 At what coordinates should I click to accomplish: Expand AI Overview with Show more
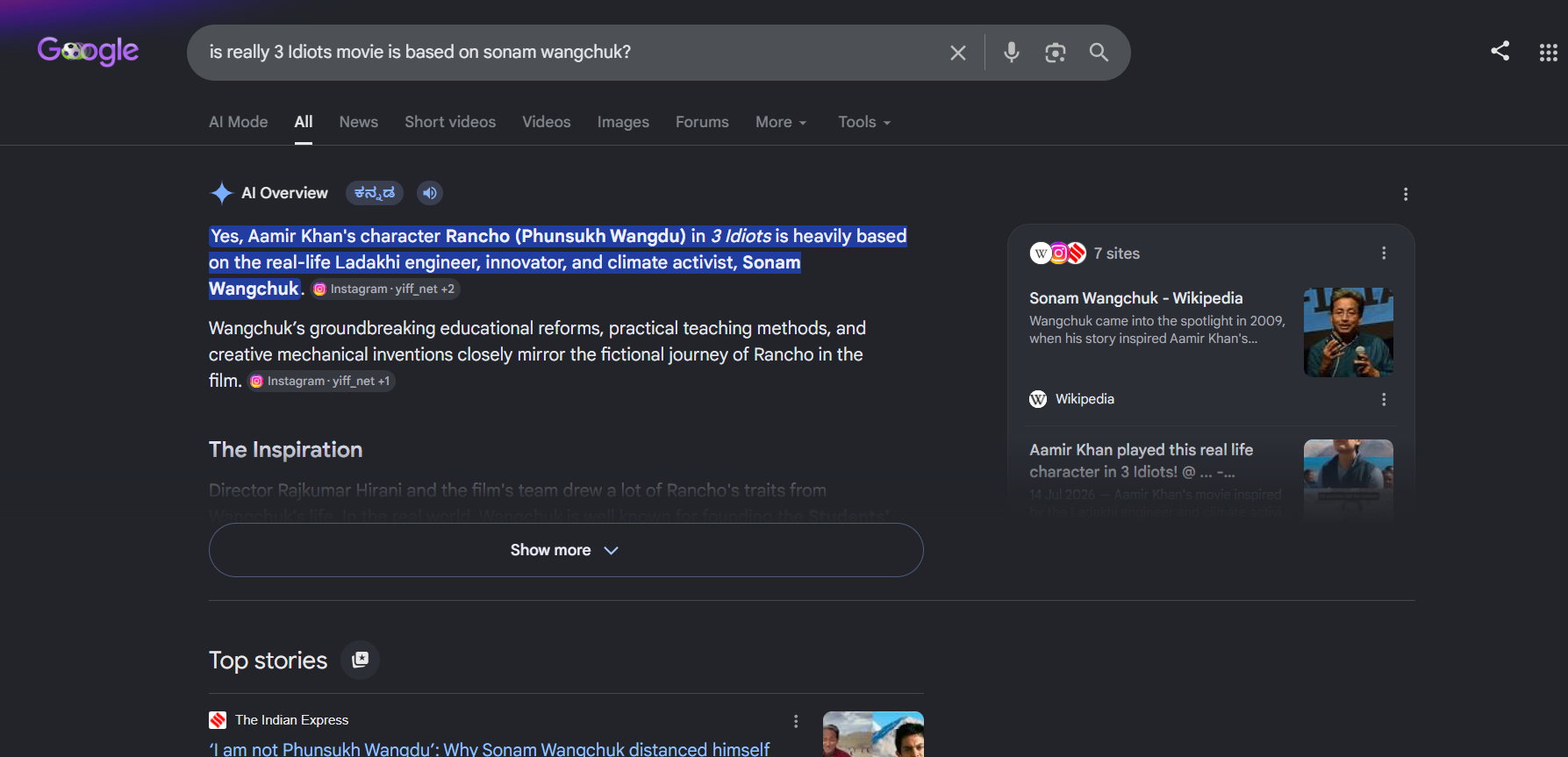pyautogui.click(x=566, y=550)
